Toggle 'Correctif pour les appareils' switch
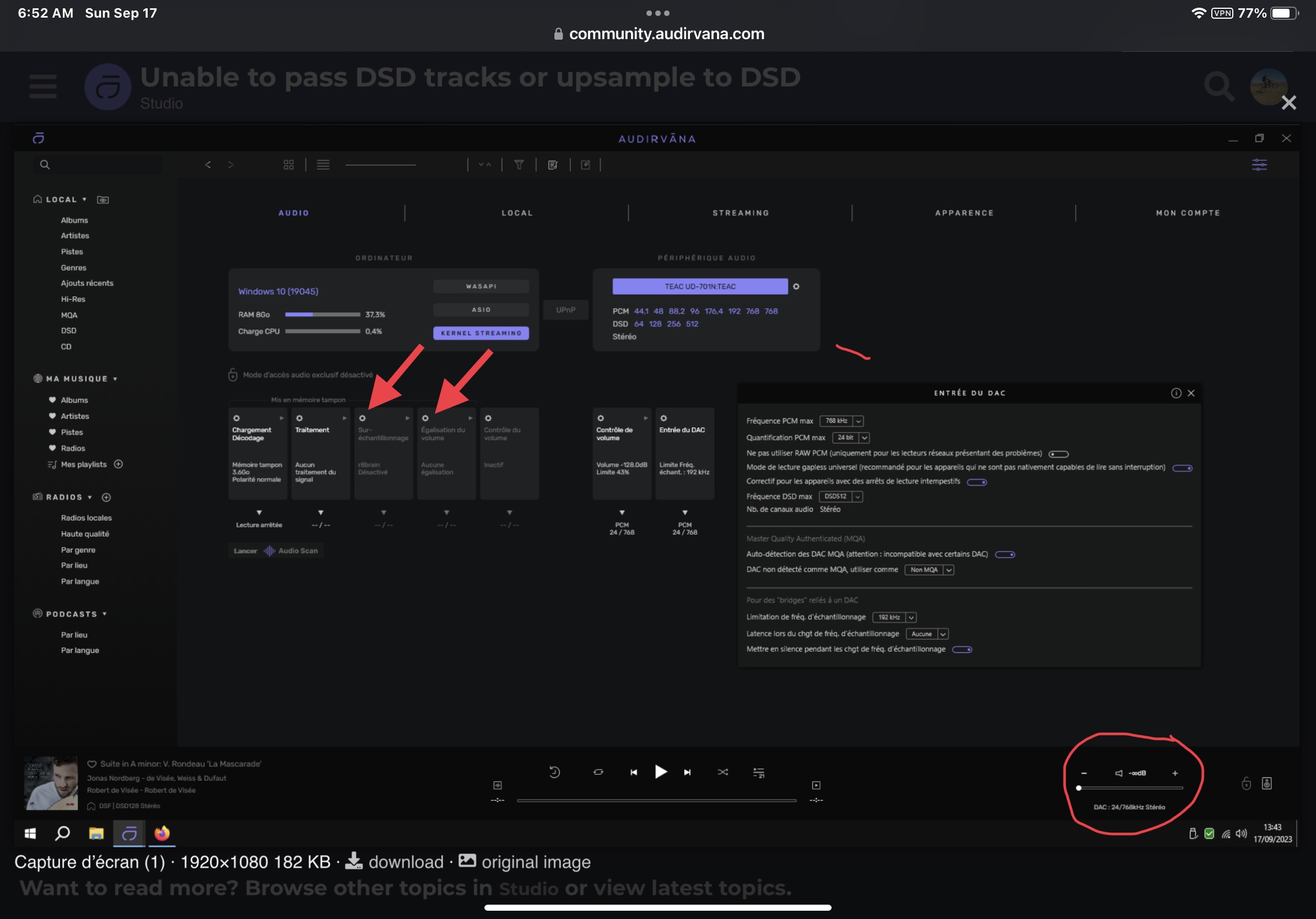The width and height of the screenshot is (1316, 919). click(x=977, y=483)
